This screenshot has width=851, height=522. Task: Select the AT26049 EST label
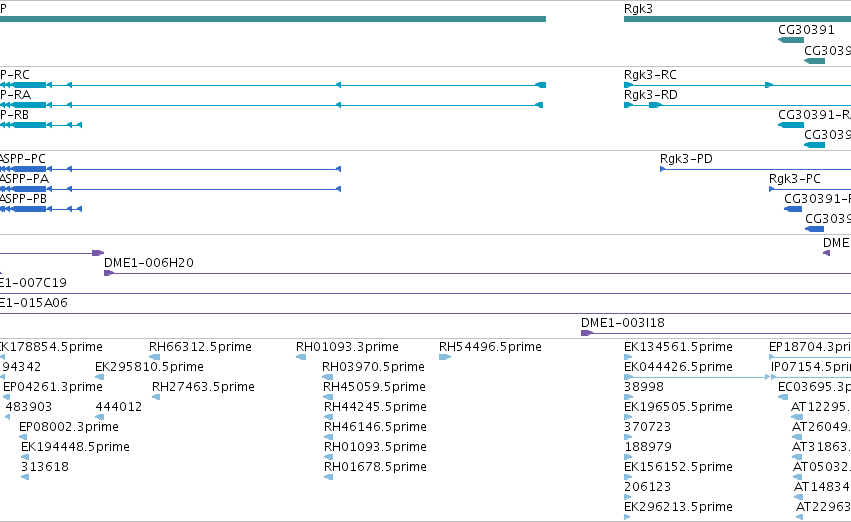822,427
